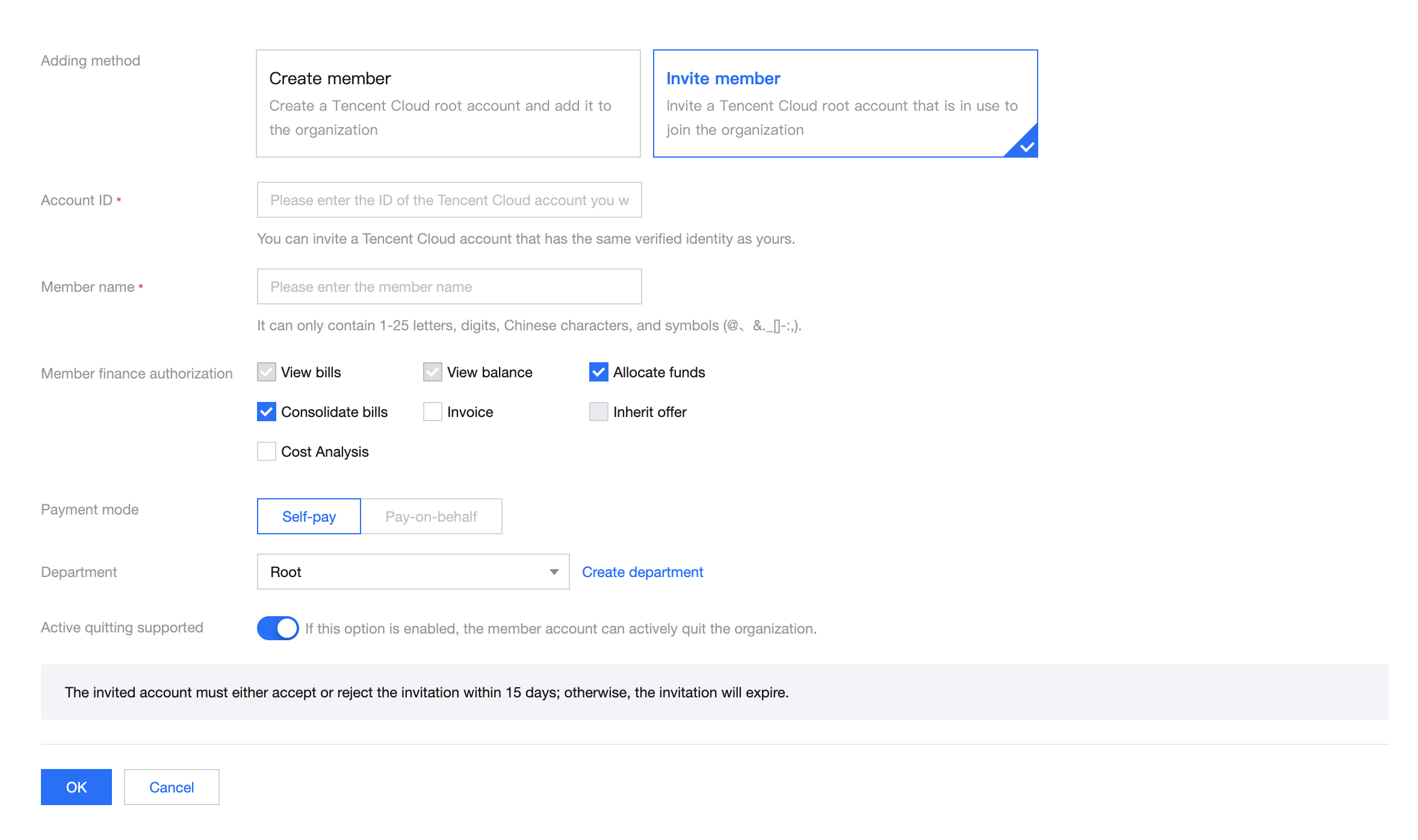Viewport: 1418px width, 840px height.
Task: Enable the Cost Analysis checkbox
Action: pyautogui.click(x=267, y=452)
